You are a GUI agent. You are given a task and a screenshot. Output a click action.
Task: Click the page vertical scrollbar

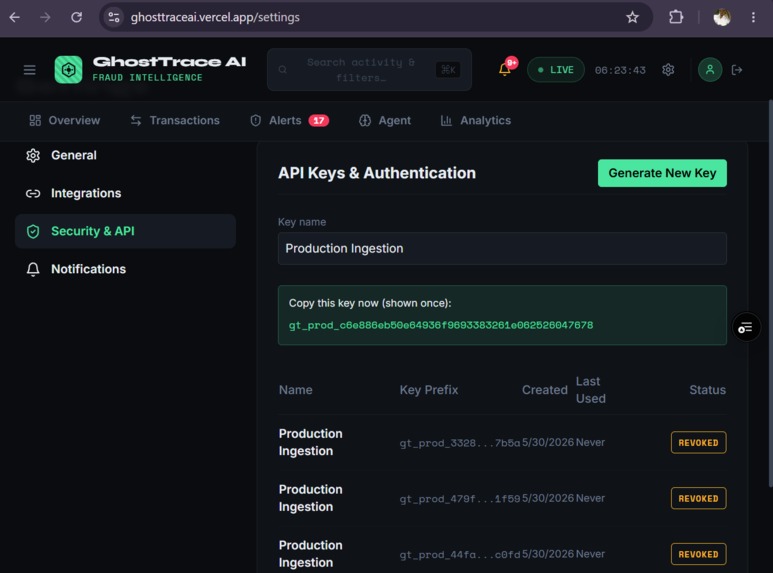point(770,294)
